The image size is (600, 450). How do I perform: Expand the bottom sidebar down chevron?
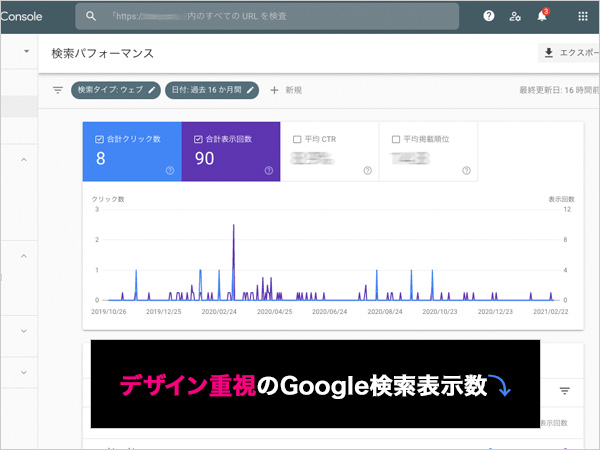tap(24, 372)
